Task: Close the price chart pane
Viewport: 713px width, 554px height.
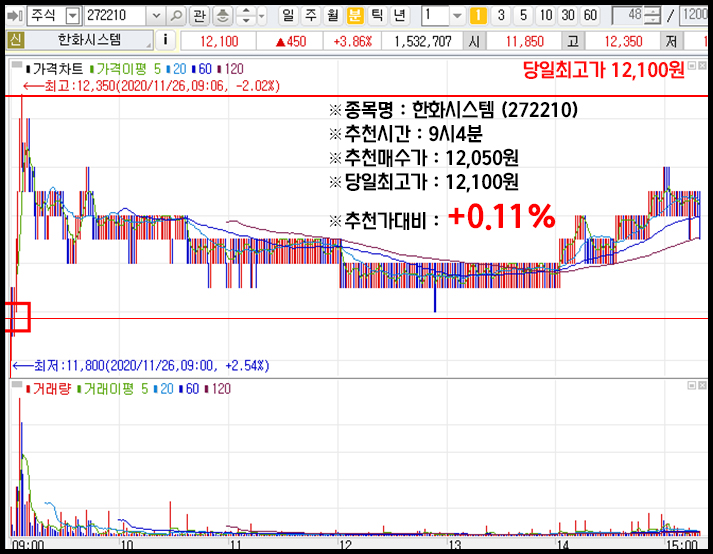Action: 703,65
